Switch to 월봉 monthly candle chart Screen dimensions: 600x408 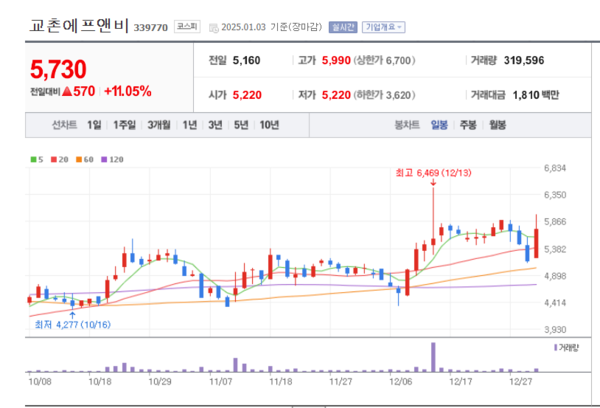click(497, 125)
